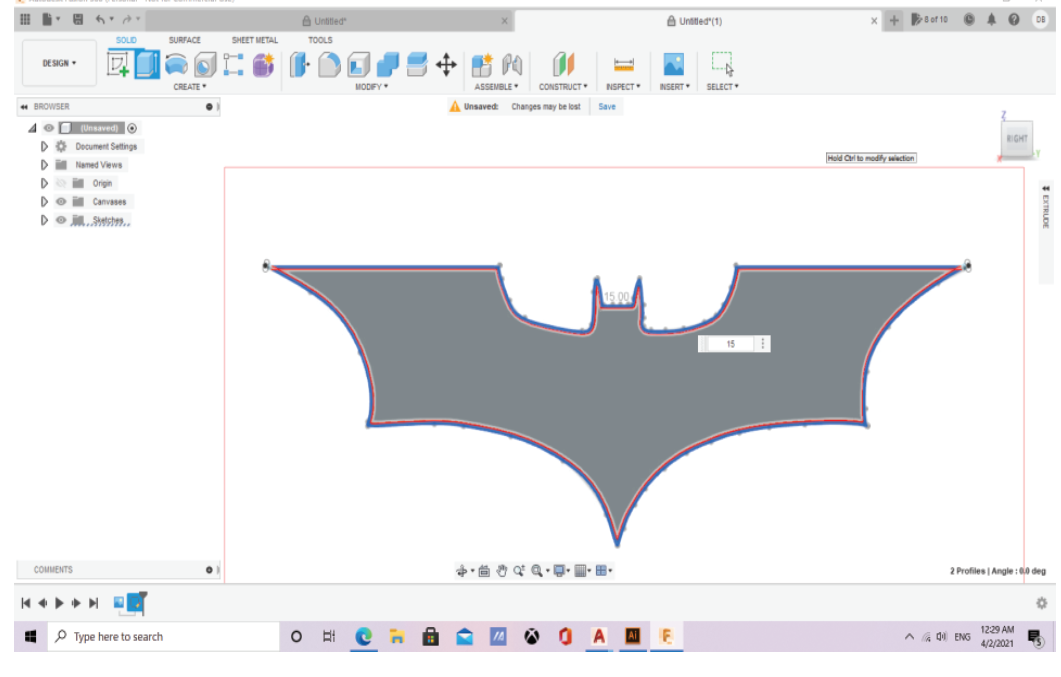This screenshot has height=677, width=1061.
Task: Expand the Named Views folder
Action: pyautogui.click(x=45, y=165)
